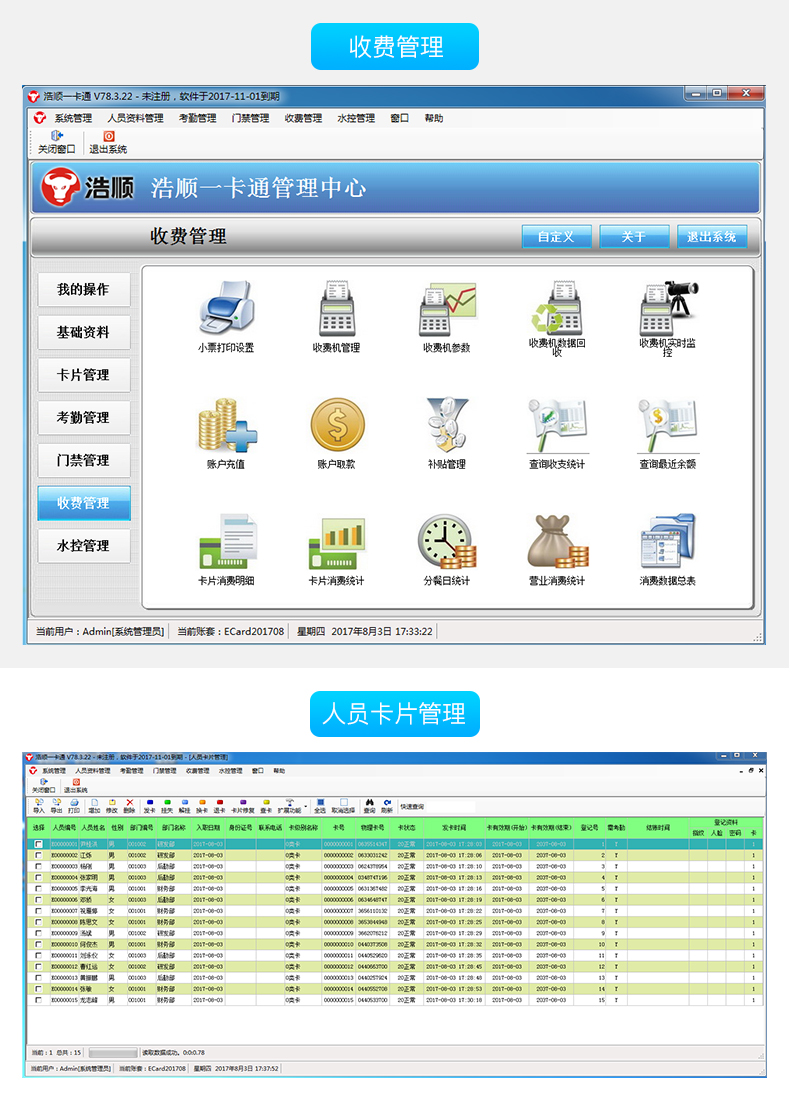
Task: Open 账户取款 dollar coin icon
Action: (337, 424)
